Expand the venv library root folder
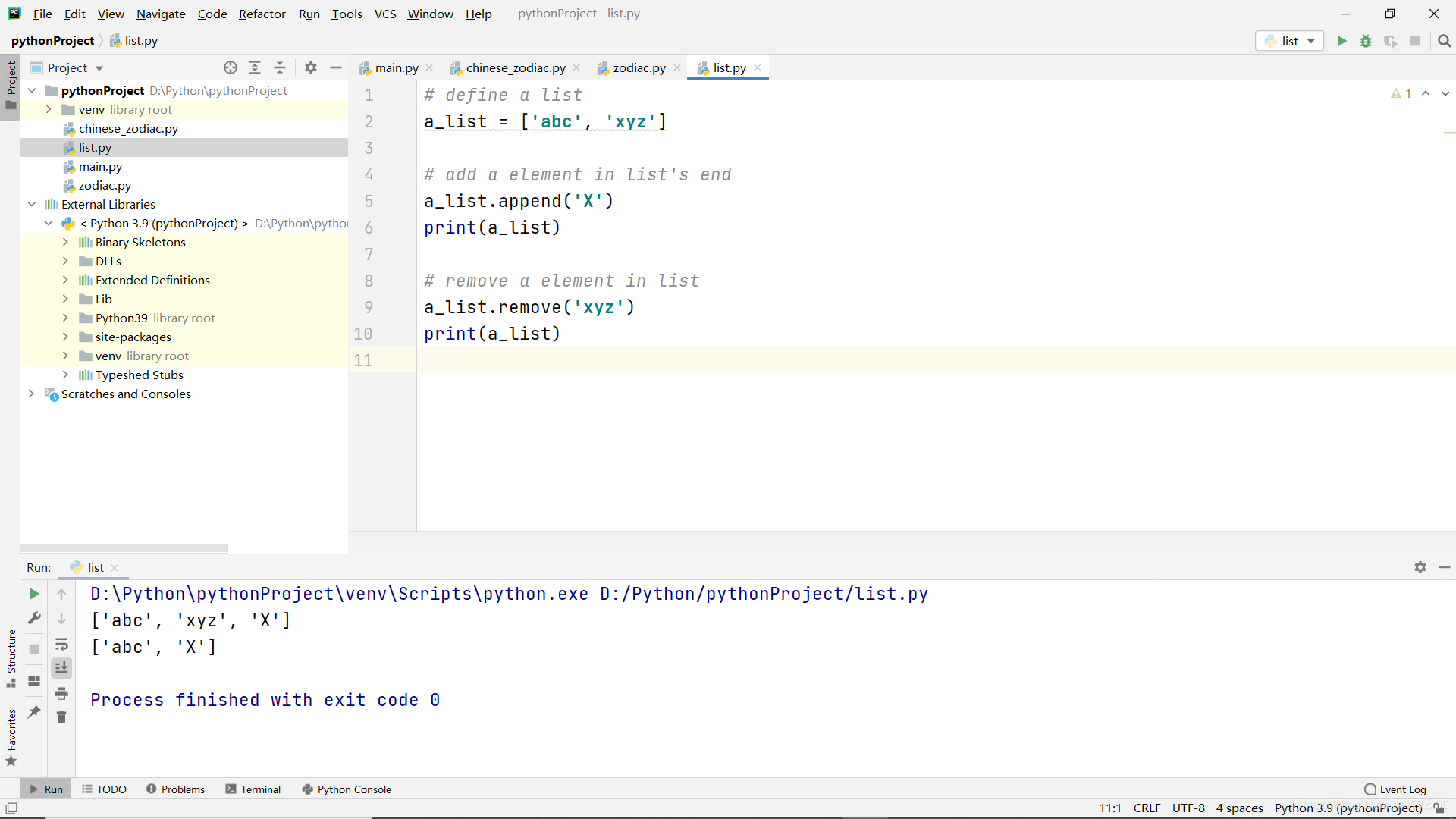The width and height of the screenshot is (1456, 819). click(x=49, y=109)
